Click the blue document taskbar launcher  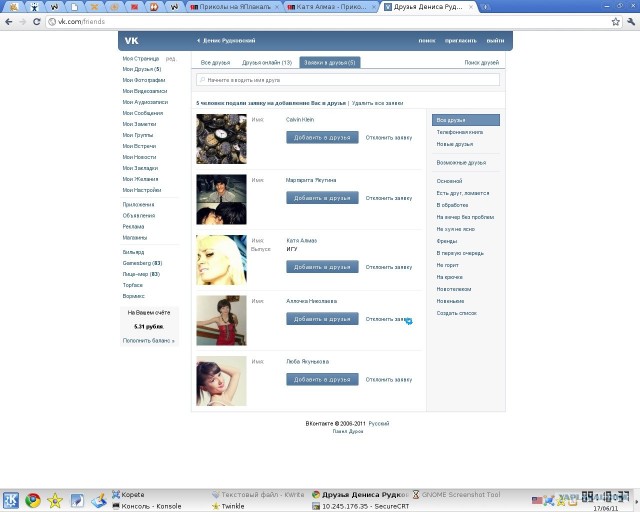click(x=77, y=500)
